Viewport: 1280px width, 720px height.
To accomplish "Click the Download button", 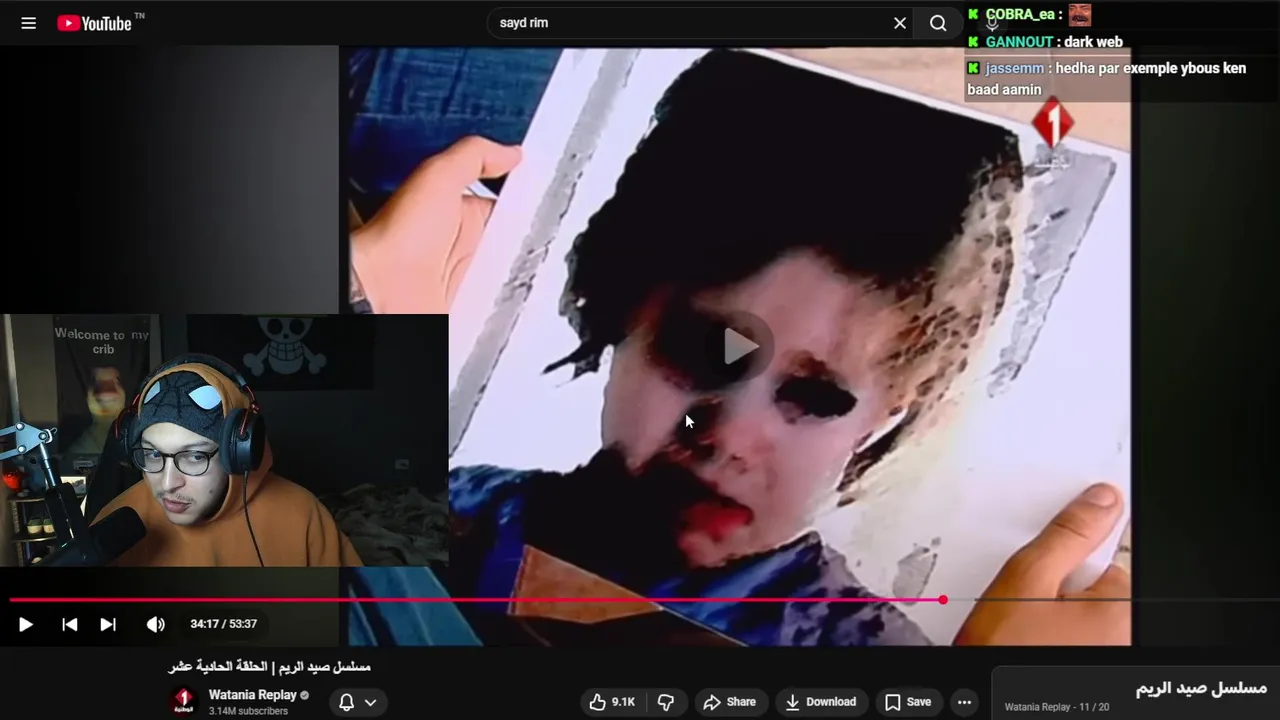I will (x=820, y=702).
